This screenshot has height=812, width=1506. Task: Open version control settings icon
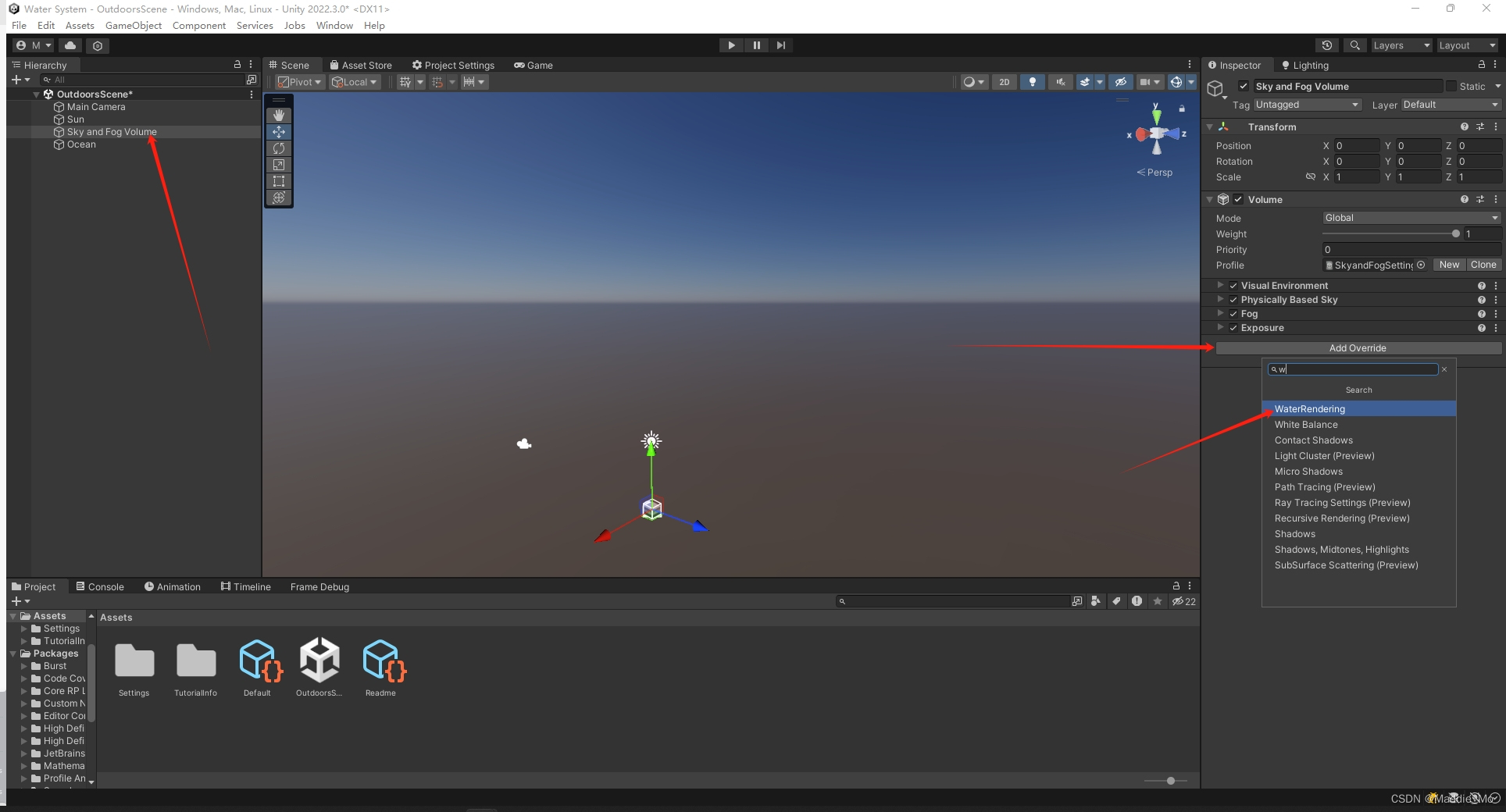pyautogui.click(x=98, y=45)
